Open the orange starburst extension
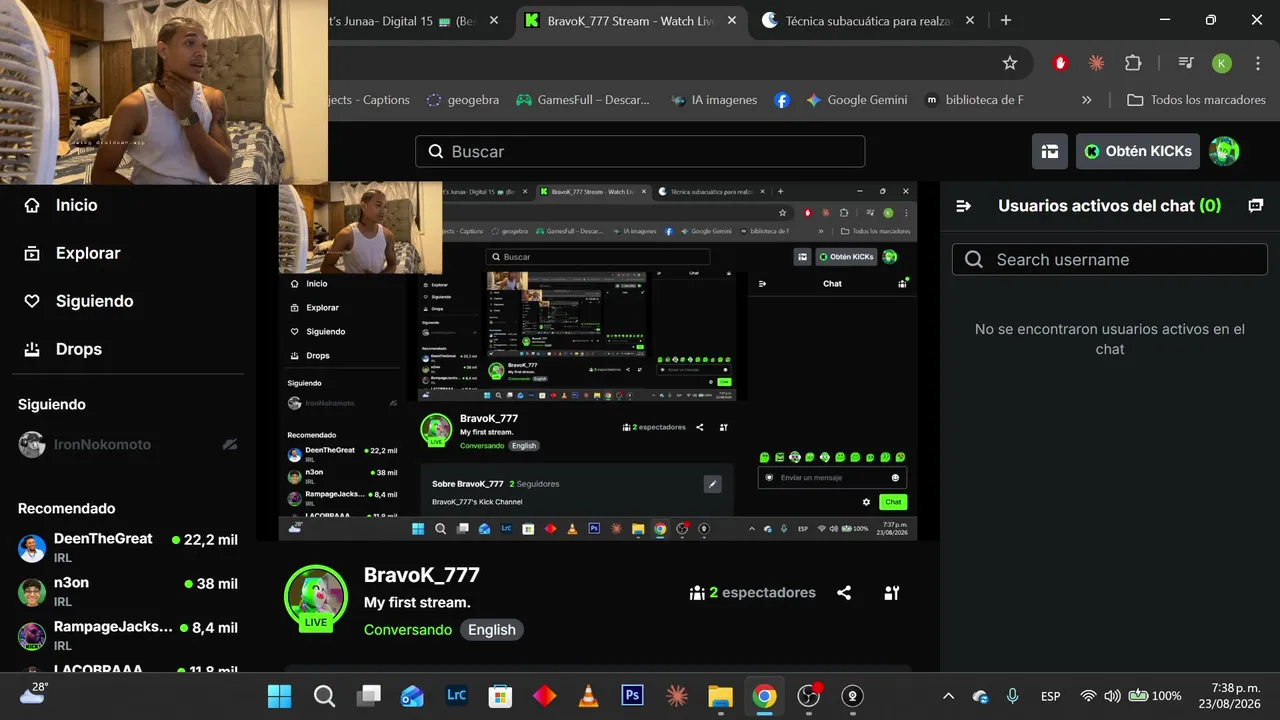1280x720 pixels. tap(1096, 63)
